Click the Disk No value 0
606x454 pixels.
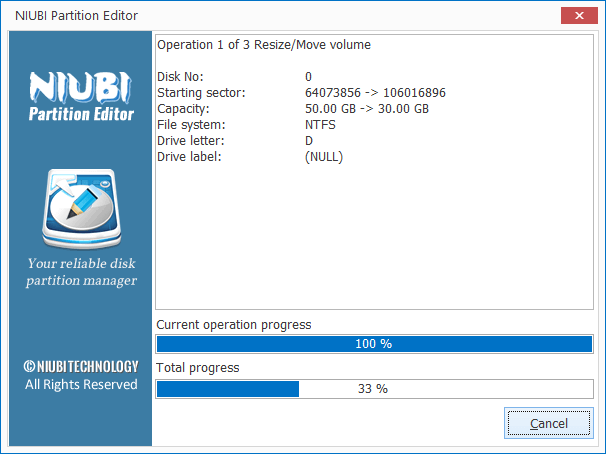(x=308, y=77)
